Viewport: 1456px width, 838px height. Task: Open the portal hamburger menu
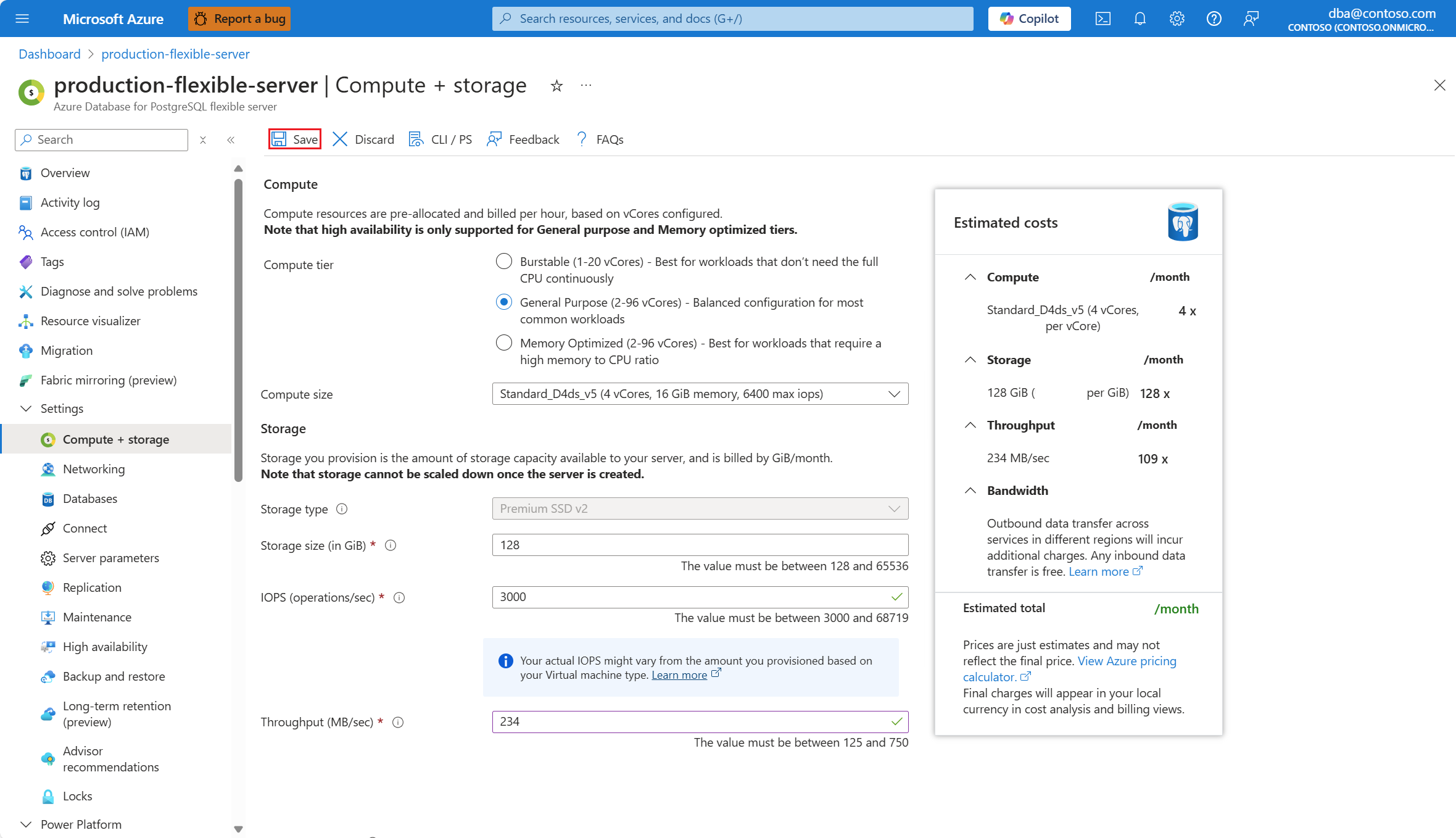point(22,19)
